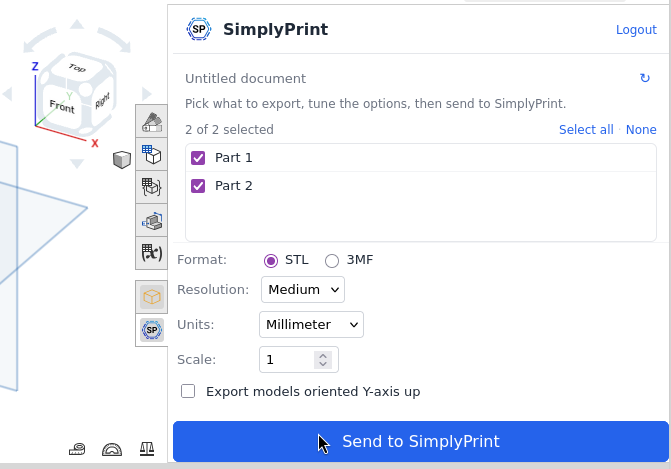The width and height of the screenshot is (671, 469).
Task: Open mass properties scale icon
Action: tap(147, 449)
